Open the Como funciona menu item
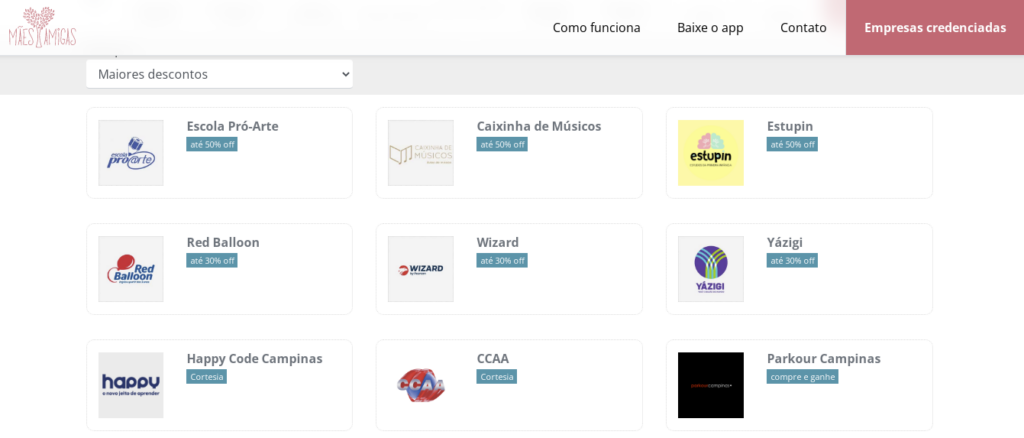The image size is (1024, 438). pos(596,27)
